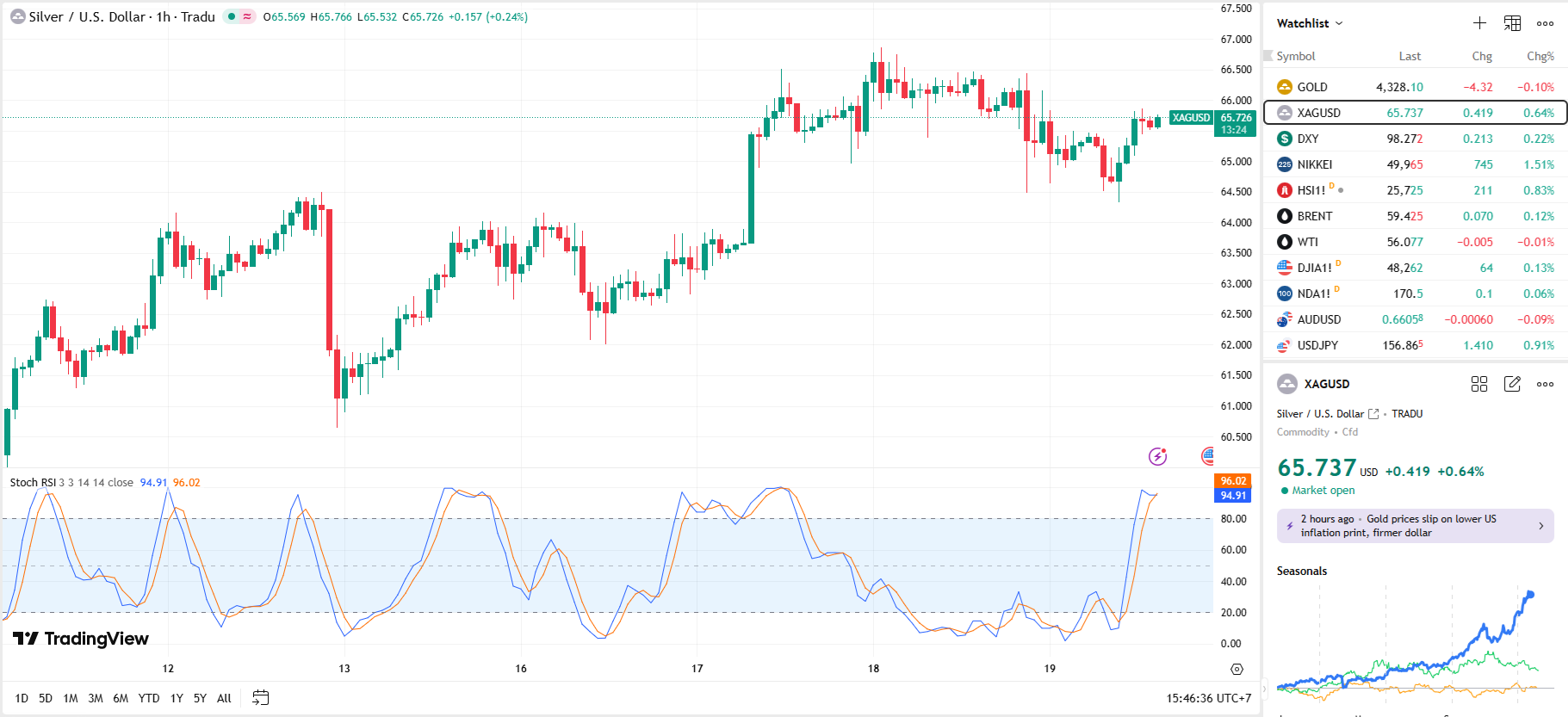Click the lightning news event marker

pyautogui.click(x=1157, y=456)
